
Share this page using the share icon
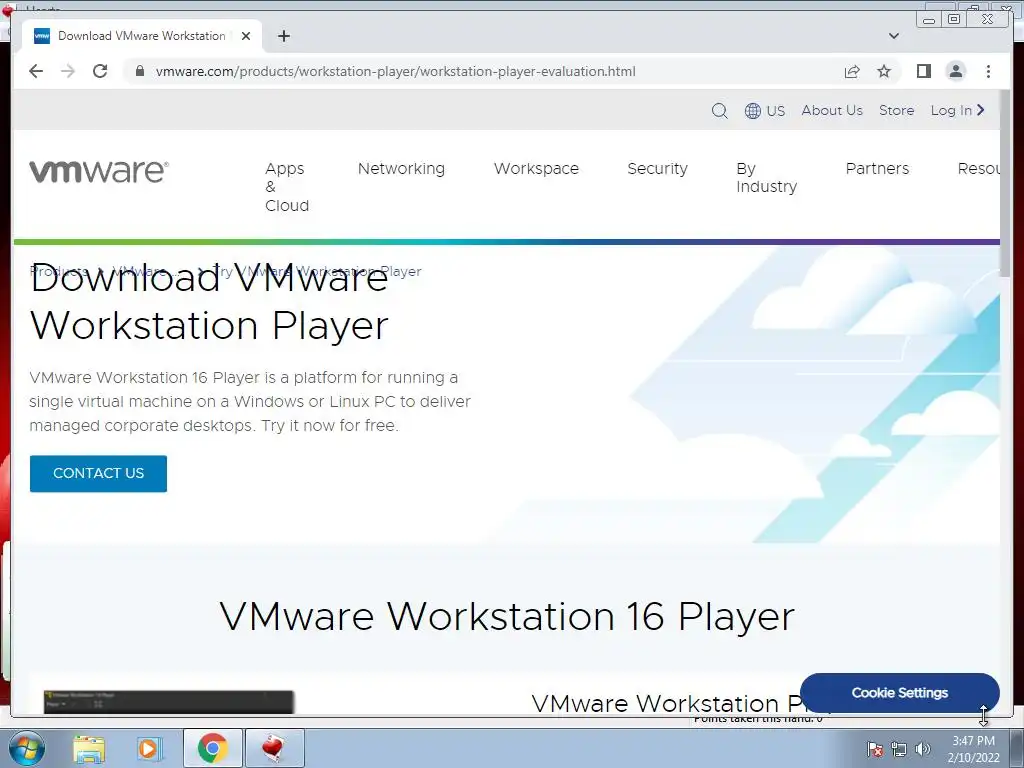pyautogui.click(x=852, y=71)
